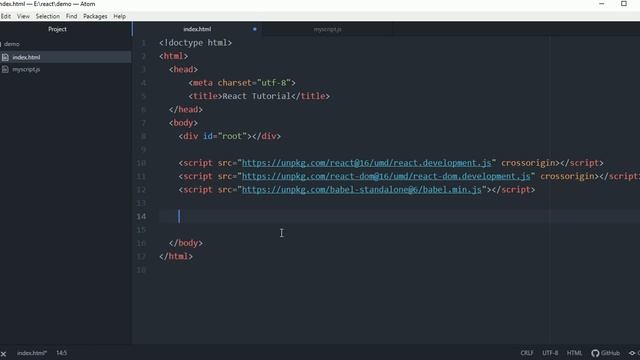Open the react-dom.development.js unpkg URL

click(386, 176)
